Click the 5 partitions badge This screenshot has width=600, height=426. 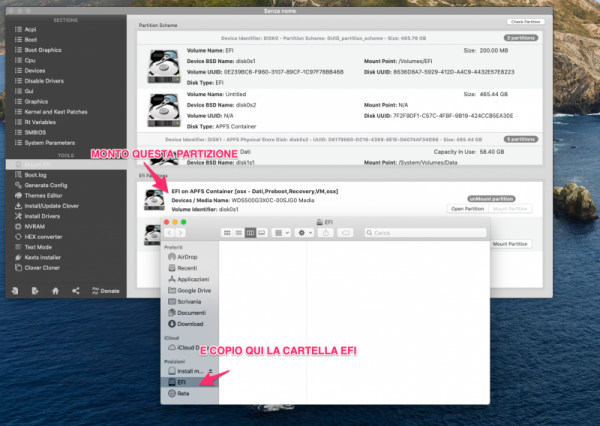(521, 139)
